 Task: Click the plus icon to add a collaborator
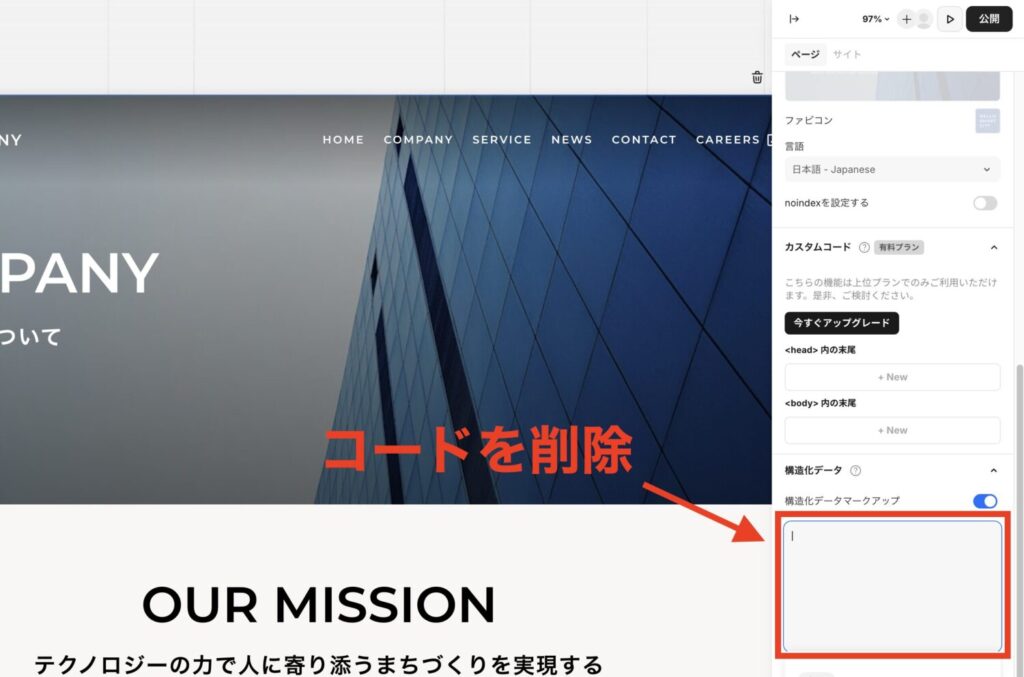906,19
